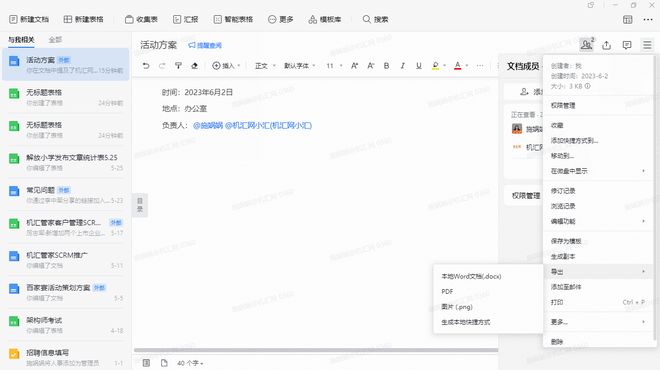The image size is (660, 370).
Task: Open font color dropdown arrow
Action: (467, 66)
